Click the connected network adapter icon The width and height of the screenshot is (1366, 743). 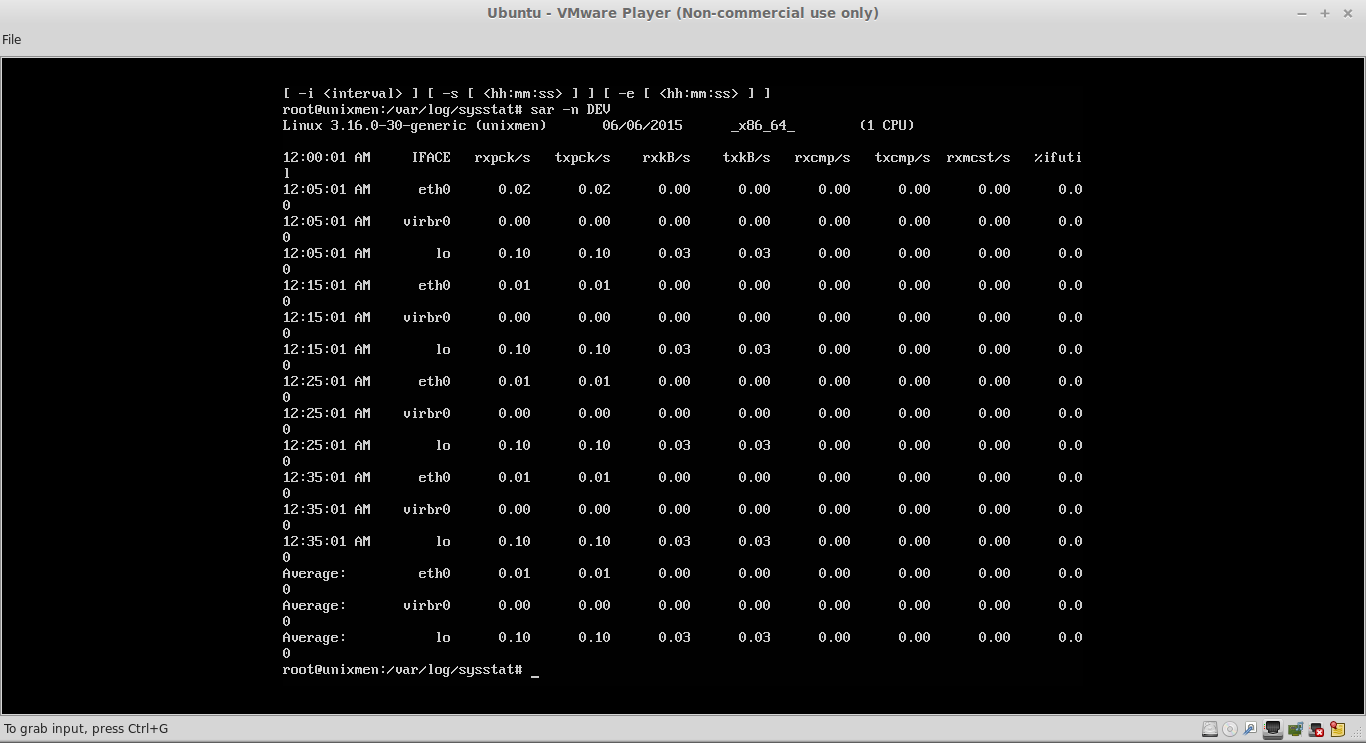point(1273,729)
